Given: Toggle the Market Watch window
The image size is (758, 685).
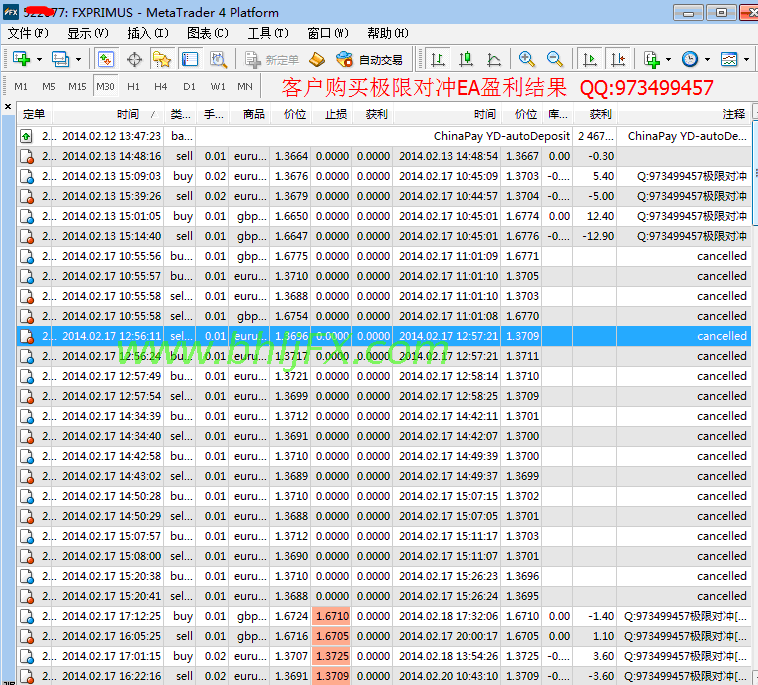Looking at the screenshot, I should (106, 59).
